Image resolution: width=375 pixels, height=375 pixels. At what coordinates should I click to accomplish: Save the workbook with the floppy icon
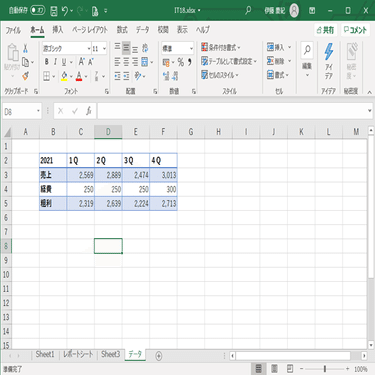[x=54, y=11]
